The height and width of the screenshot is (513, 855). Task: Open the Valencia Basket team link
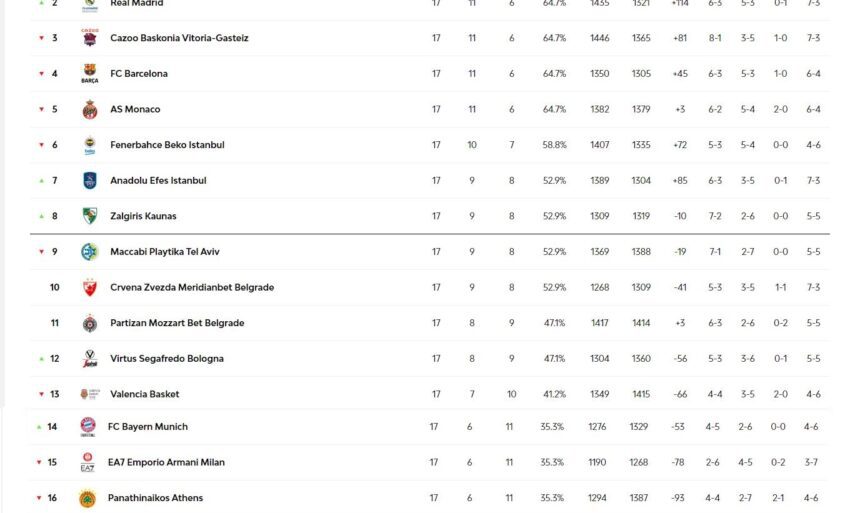click(144, 394)
